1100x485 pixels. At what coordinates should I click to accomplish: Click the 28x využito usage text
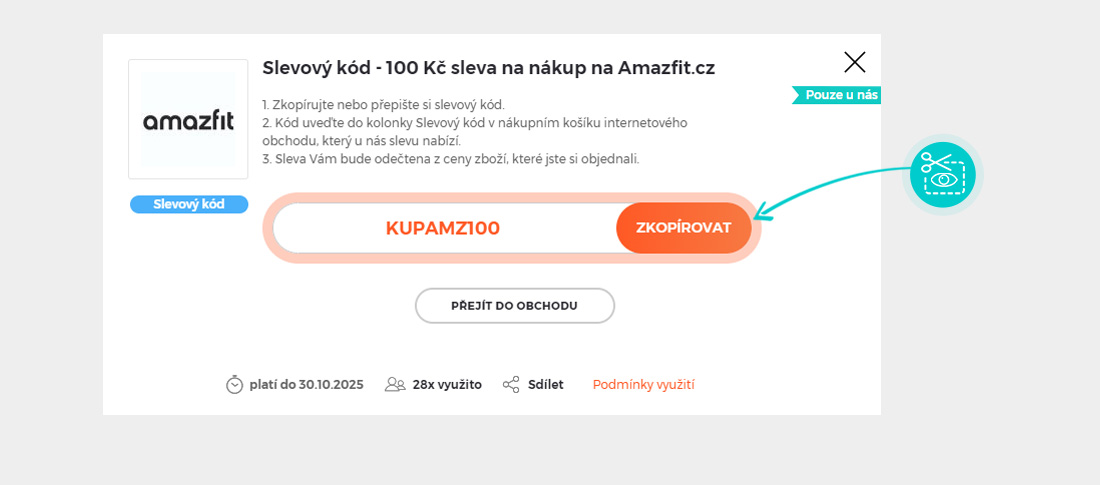pos(447,384)
